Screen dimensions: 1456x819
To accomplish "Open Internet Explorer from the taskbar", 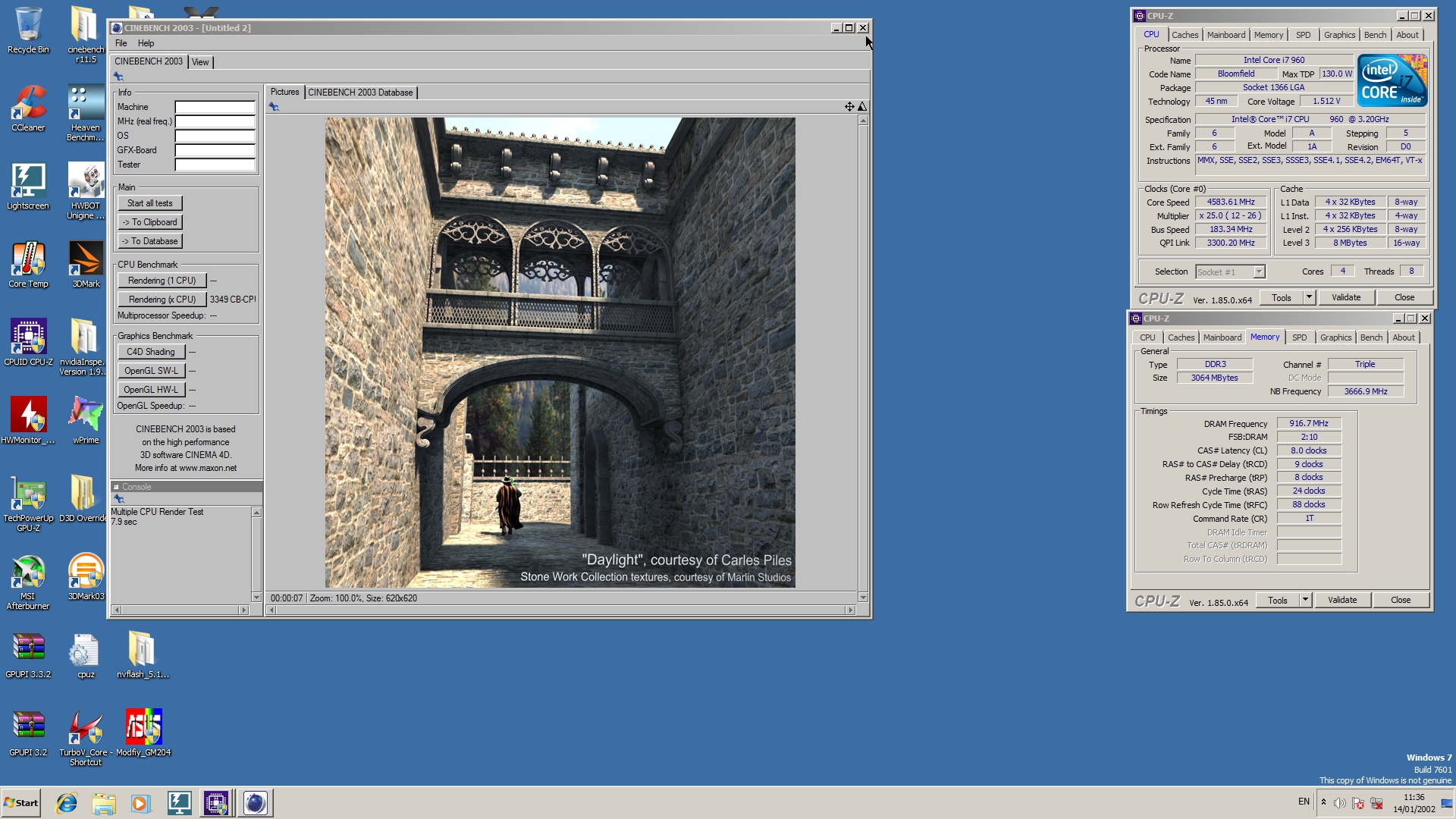I will pyautogui.click(x=67, y=803).
